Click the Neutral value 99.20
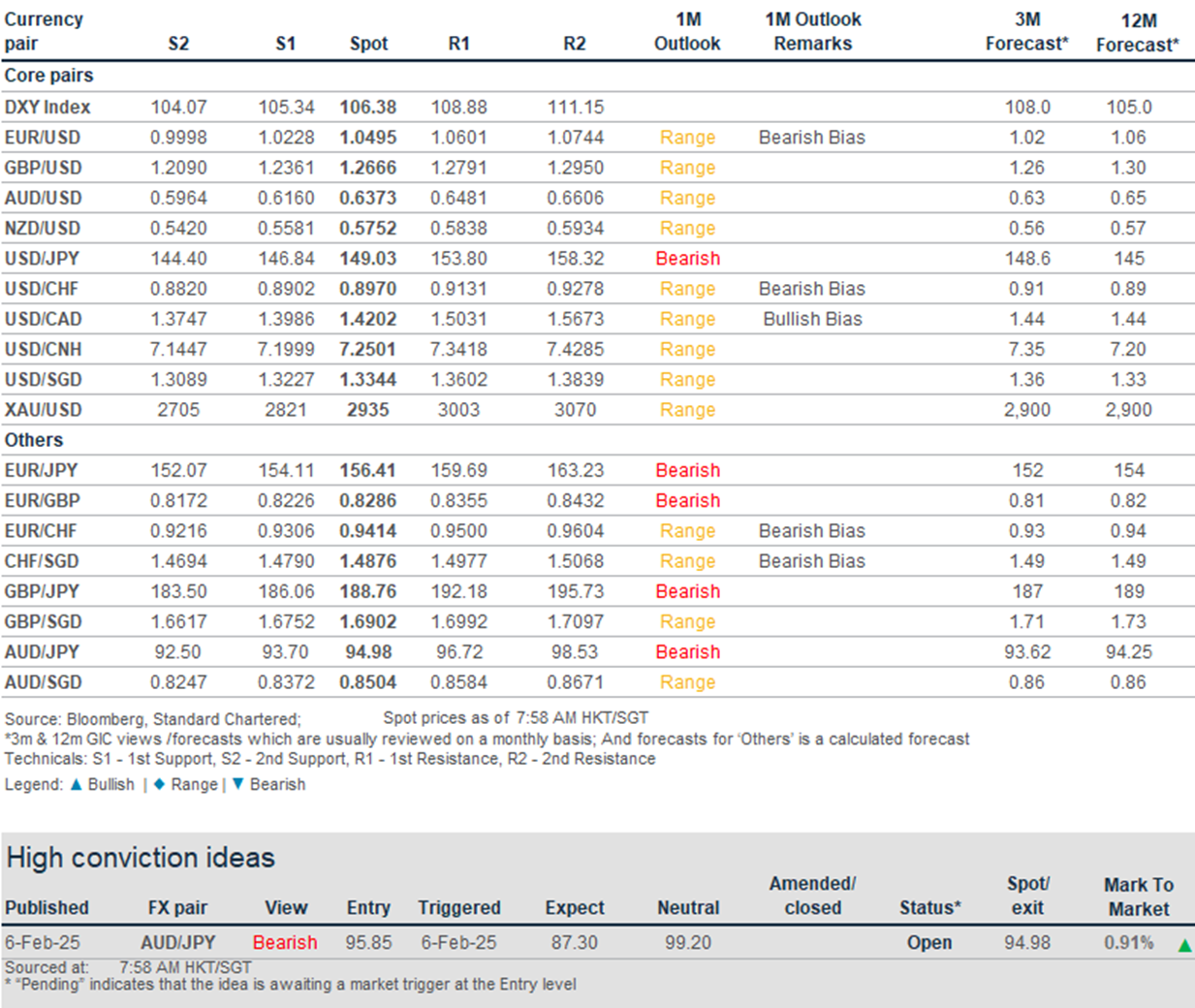This screenshot has height=1008, width=1195. coord(688,942)
